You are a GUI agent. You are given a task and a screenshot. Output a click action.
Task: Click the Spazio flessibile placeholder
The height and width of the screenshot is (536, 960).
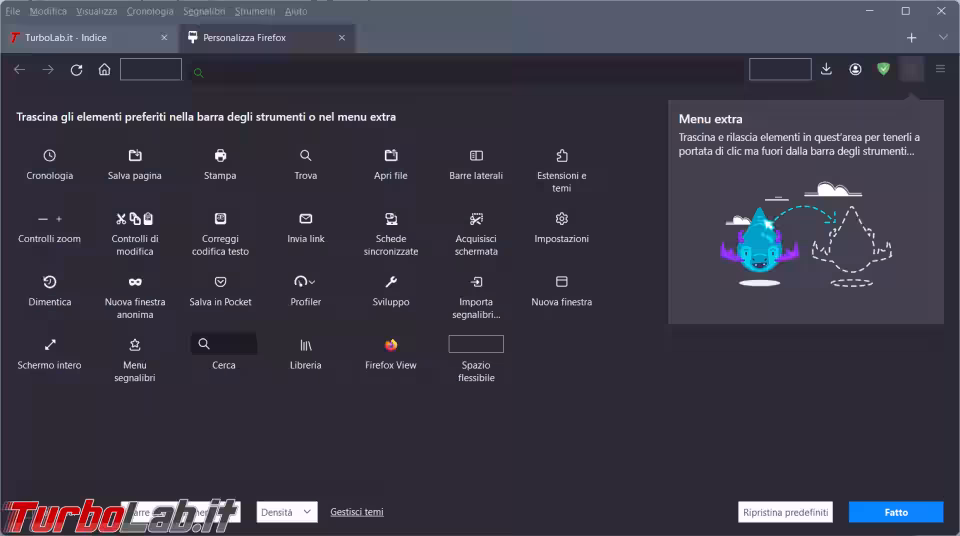tap(476, 344)
